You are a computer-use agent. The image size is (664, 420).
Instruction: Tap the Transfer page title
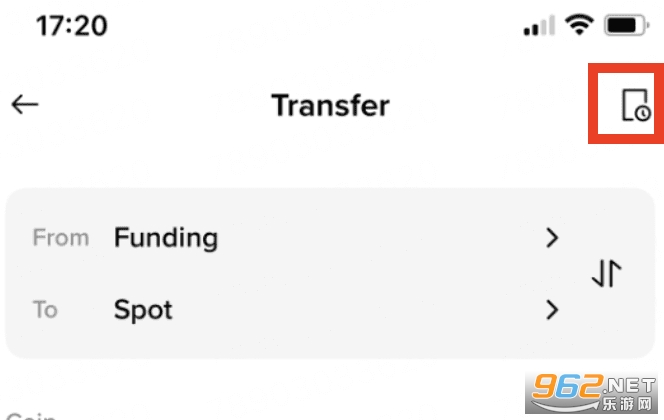coord(331,105)
